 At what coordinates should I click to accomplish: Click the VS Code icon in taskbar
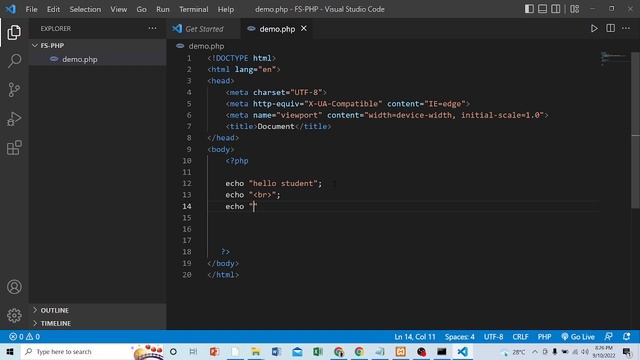pos(462,351)
